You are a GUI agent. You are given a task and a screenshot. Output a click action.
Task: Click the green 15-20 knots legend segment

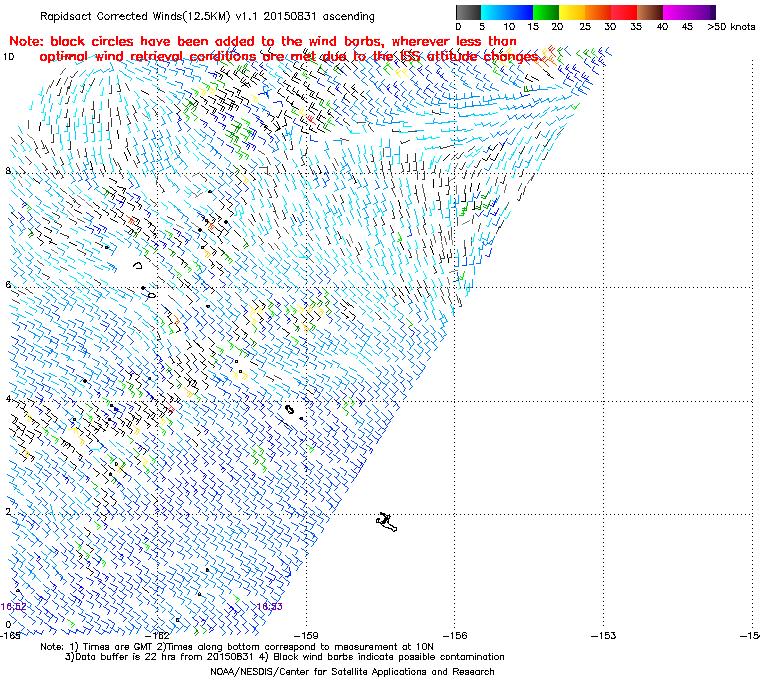click(x=546, y=12)
